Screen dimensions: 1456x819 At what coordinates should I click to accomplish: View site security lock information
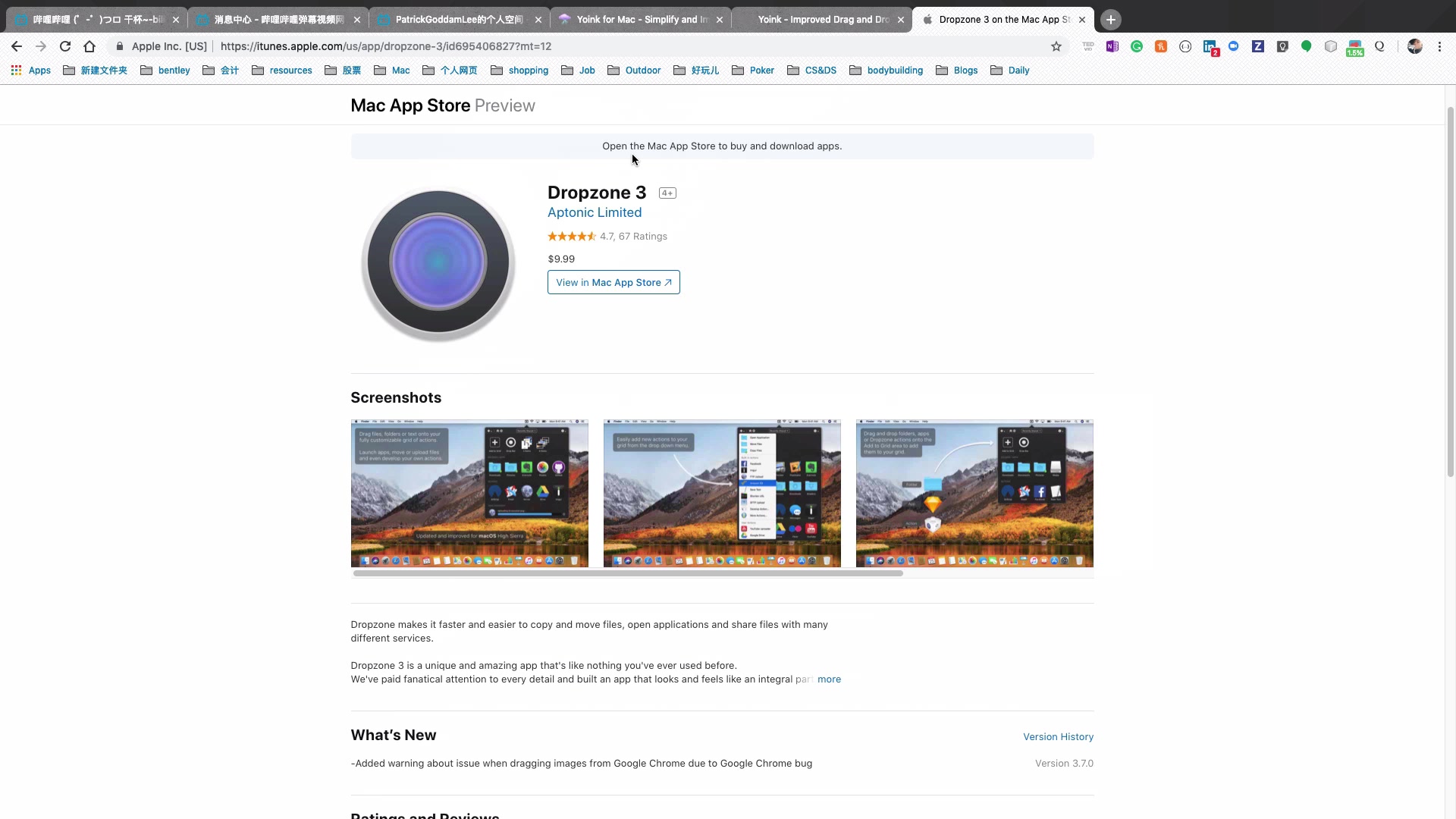click(120, 46)
